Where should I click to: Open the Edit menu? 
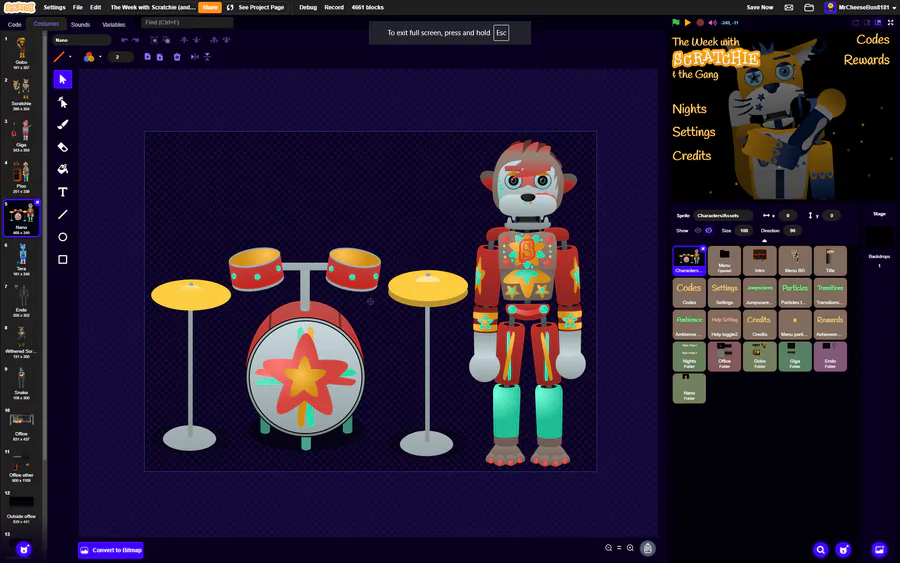pyautogui.click(x=95, y=7)
